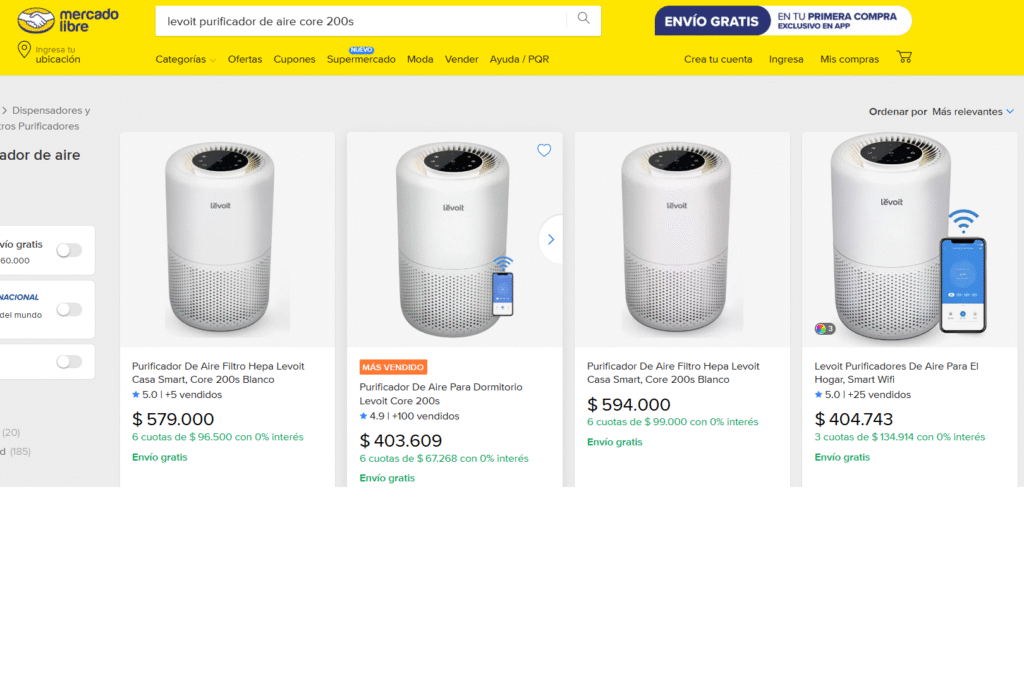Click the Envío gratis app promo banner
Viewport: 1024px width, 681px height.
(x=783, y=20)
